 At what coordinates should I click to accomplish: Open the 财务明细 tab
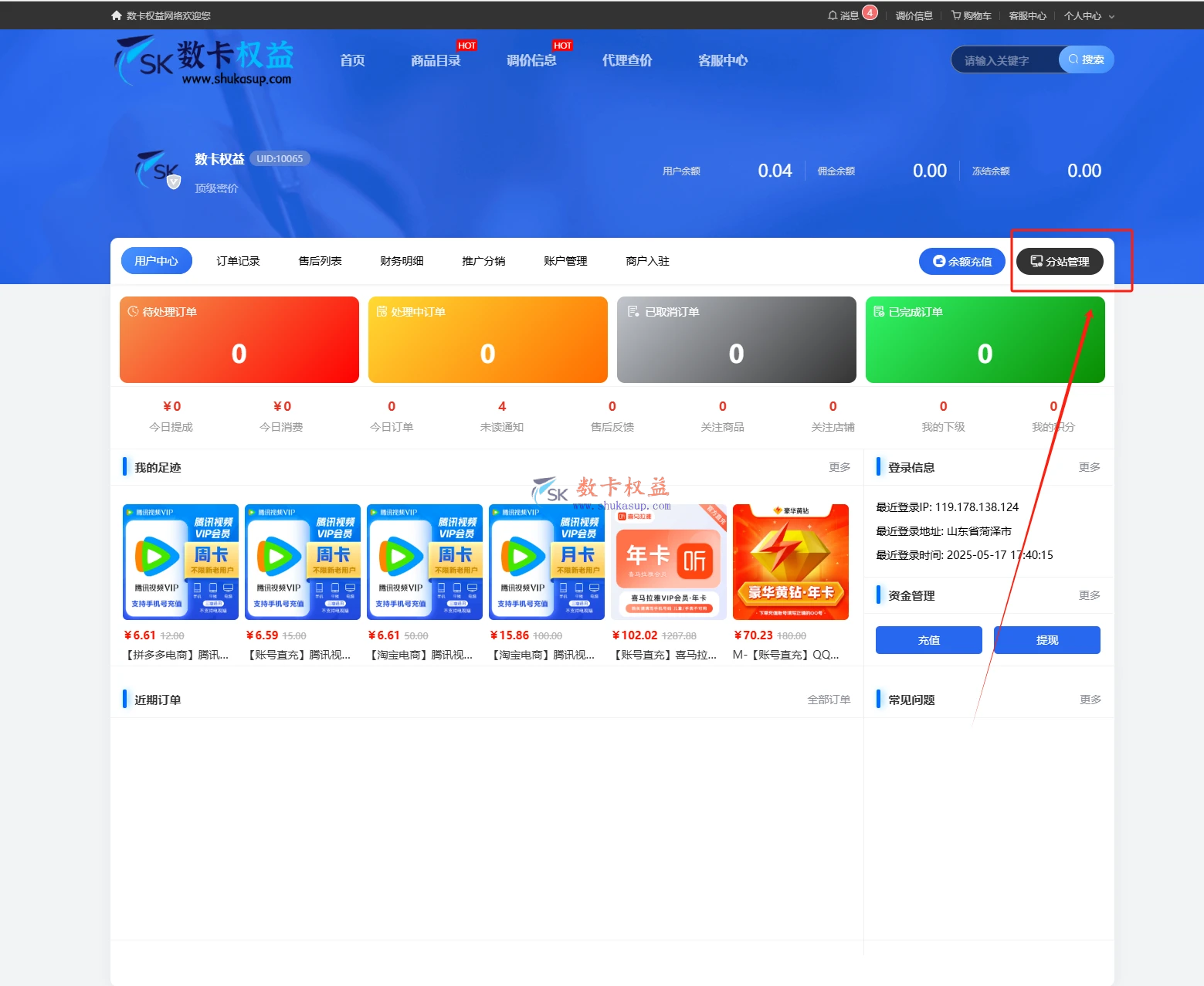[402, 261]
